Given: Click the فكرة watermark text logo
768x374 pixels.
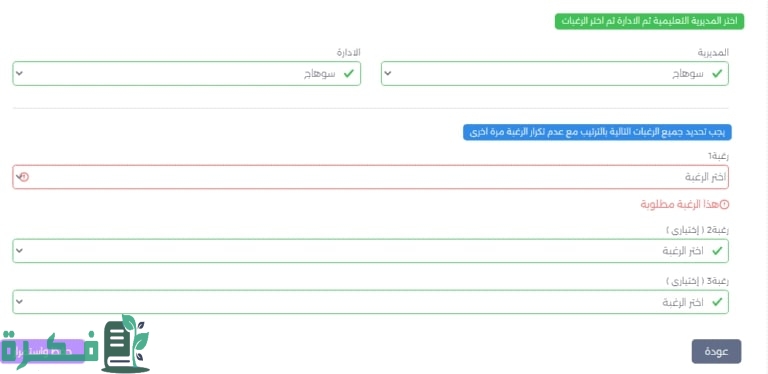Looking at the screenshot, I should point(49,350).
